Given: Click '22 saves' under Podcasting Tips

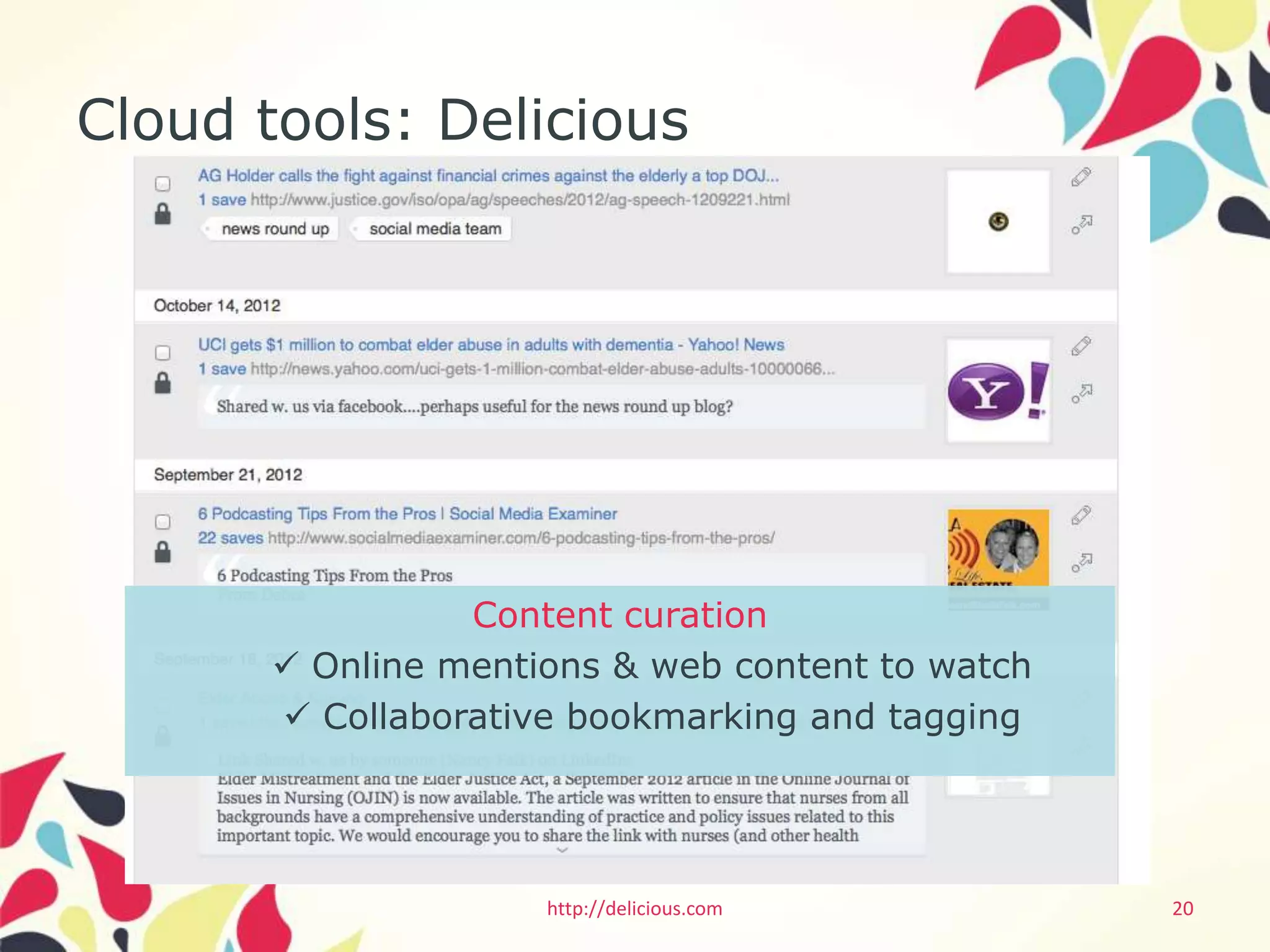Looking at the screenshot, I should 230,538.
